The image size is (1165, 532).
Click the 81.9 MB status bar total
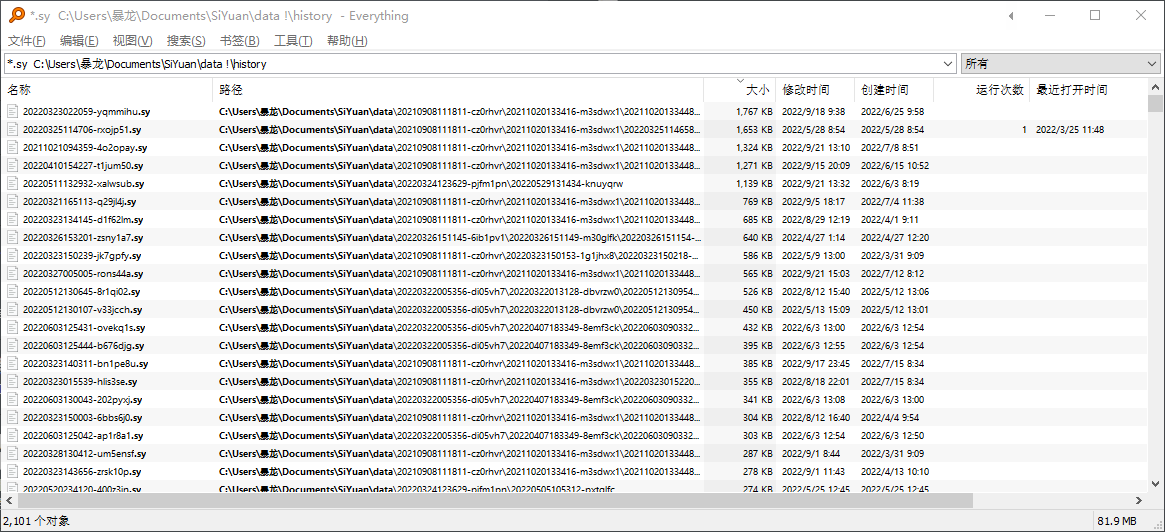point(1119,521)
